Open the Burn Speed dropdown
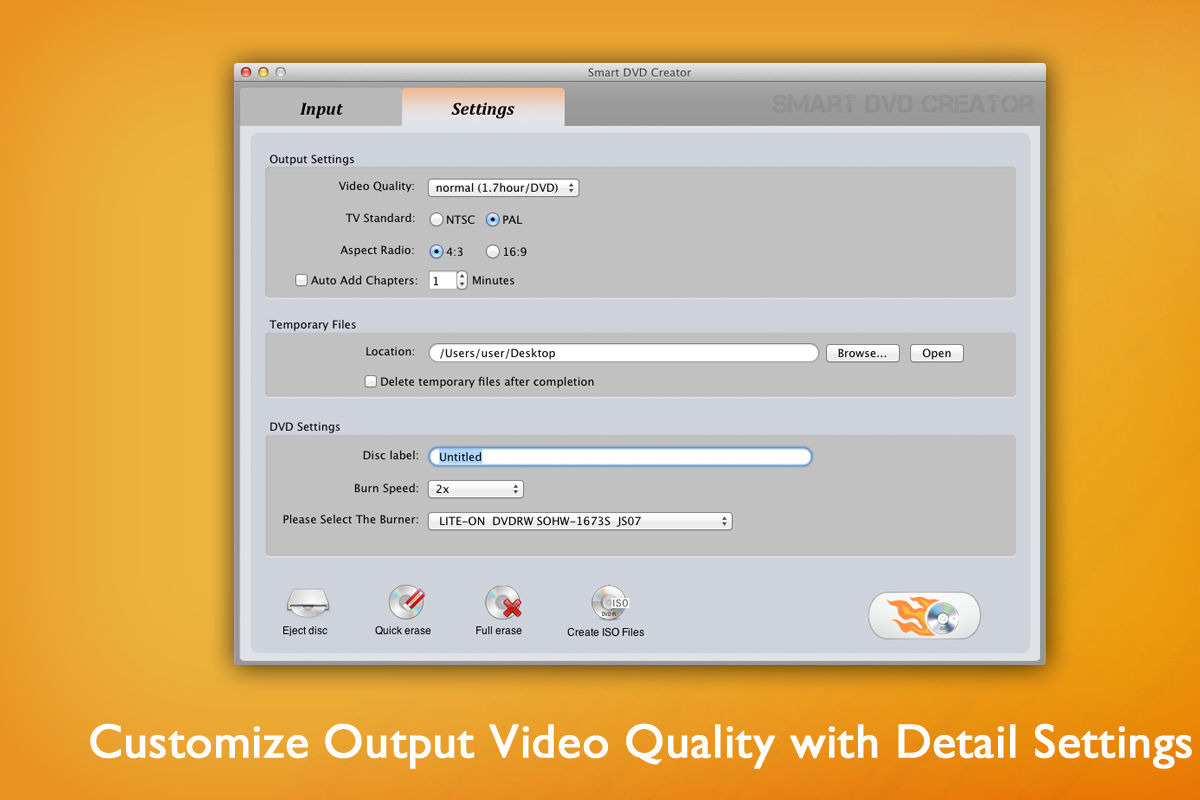The height and width of the screenshot is (800, 1200). (476, 489)
